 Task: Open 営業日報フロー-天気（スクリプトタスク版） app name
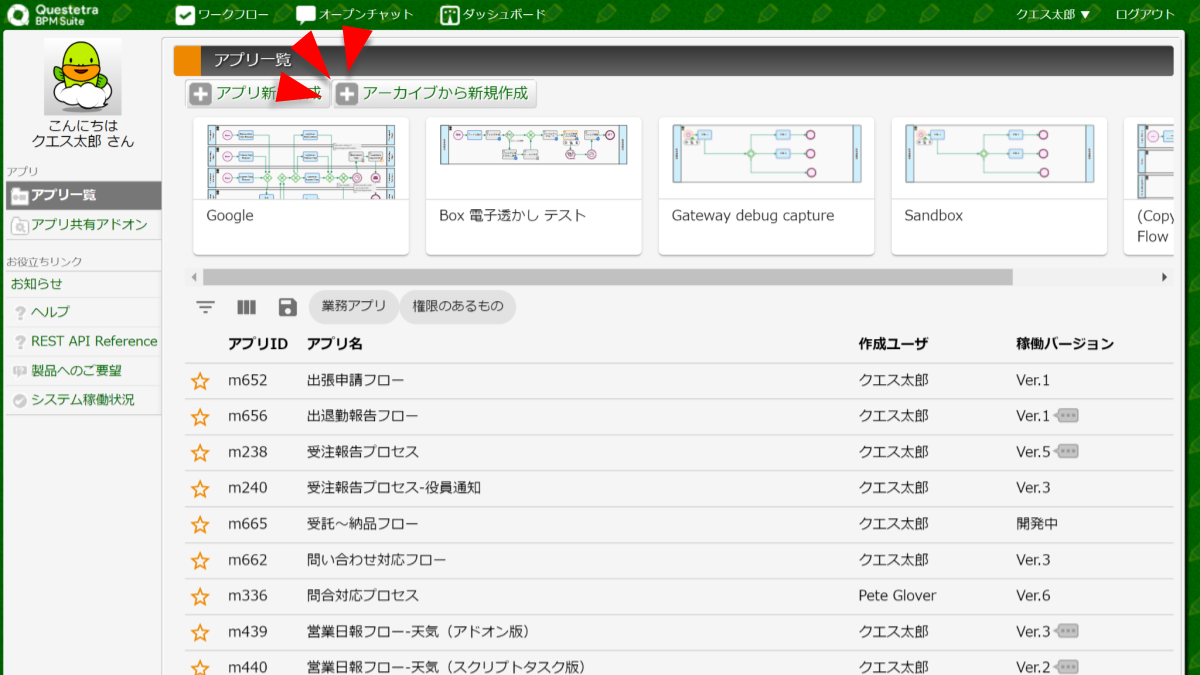[446, 667]
